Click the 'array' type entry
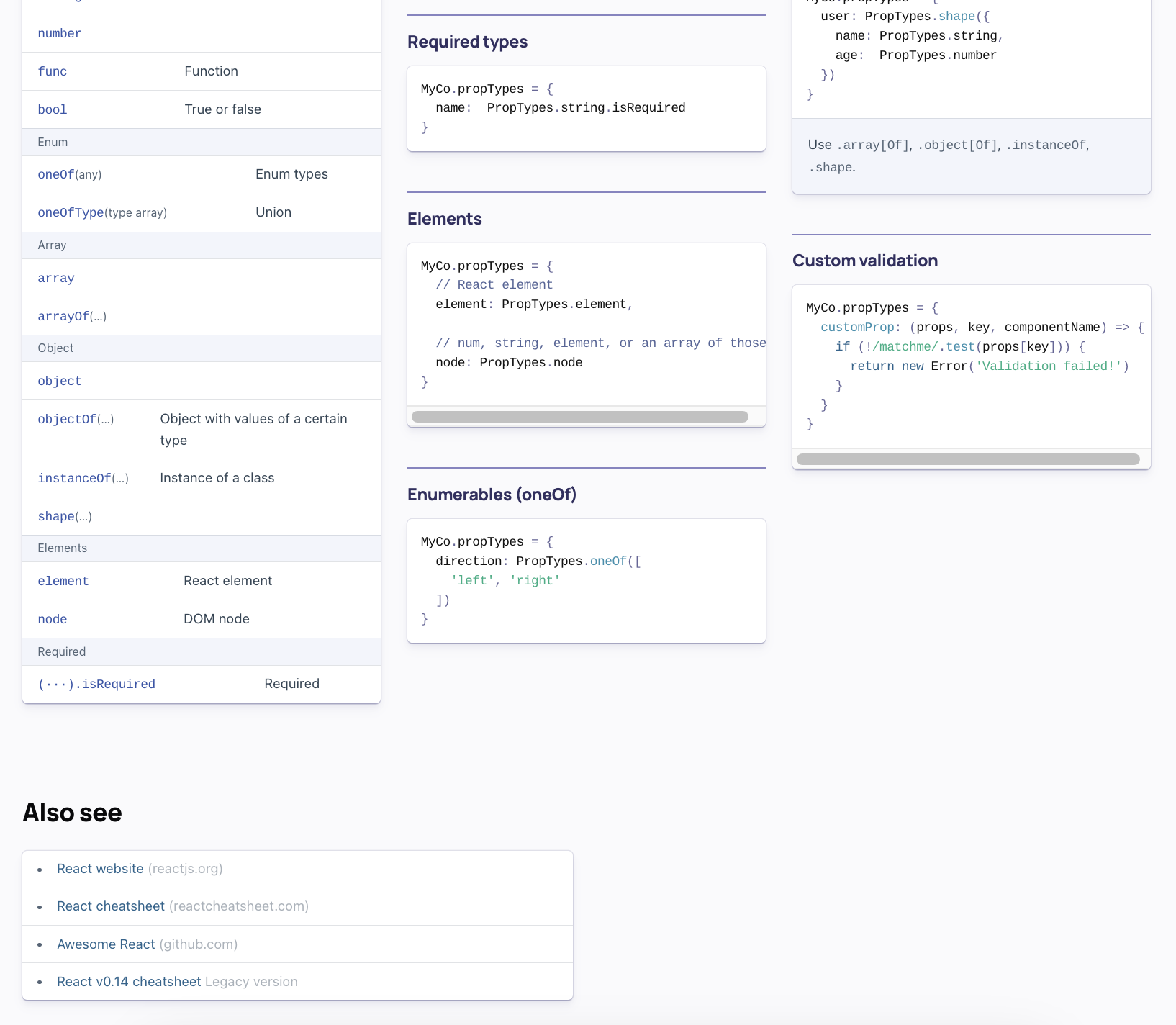Image resolution: width=1176 pixels, height=1025 pixels. coord(56,279)
